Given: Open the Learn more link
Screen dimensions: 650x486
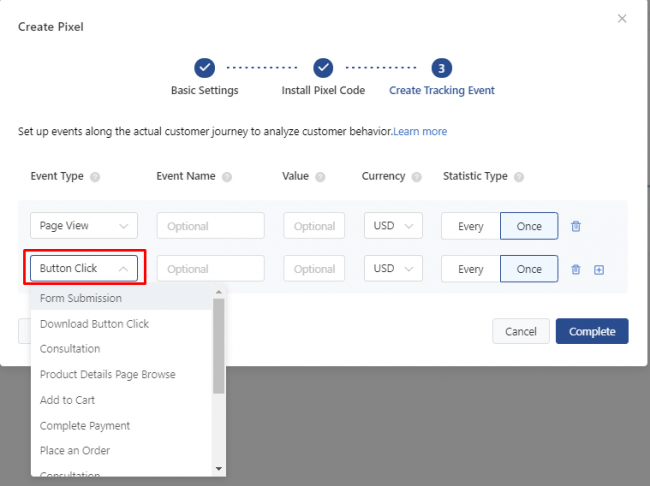Looking at the screenshot, I should [420, 131].
